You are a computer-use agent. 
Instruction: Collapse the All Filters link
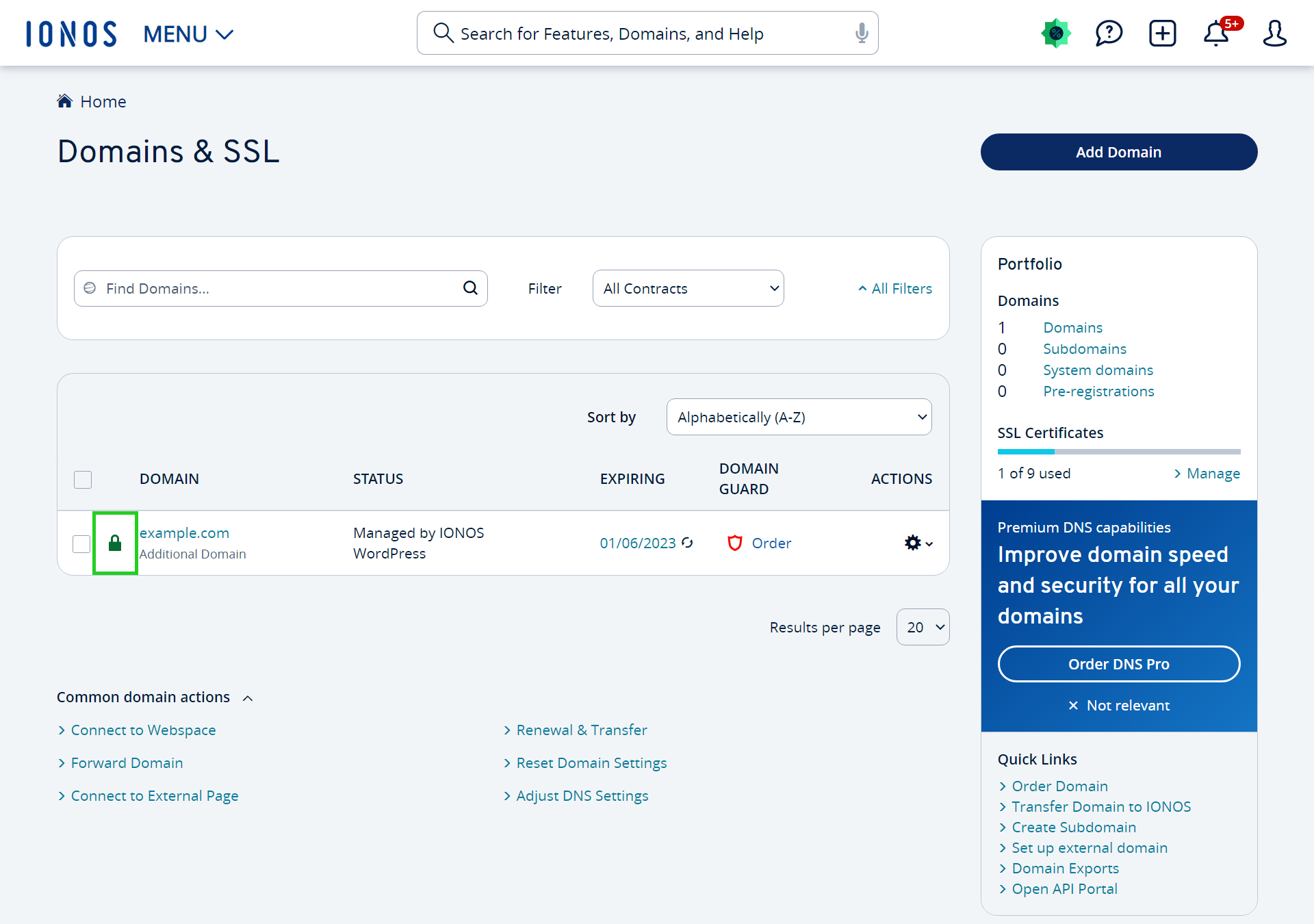tap(895, 288)
